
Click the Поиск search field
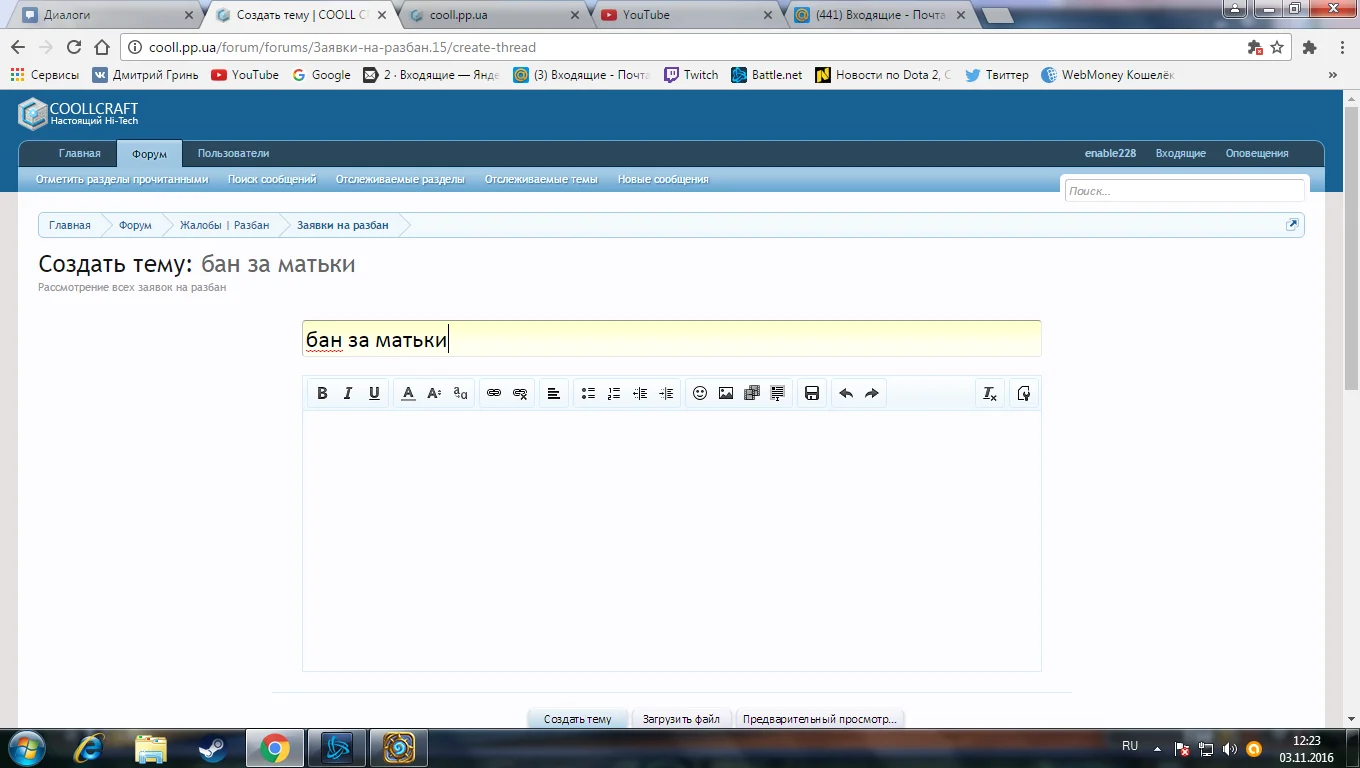[x=1184, y=191]
